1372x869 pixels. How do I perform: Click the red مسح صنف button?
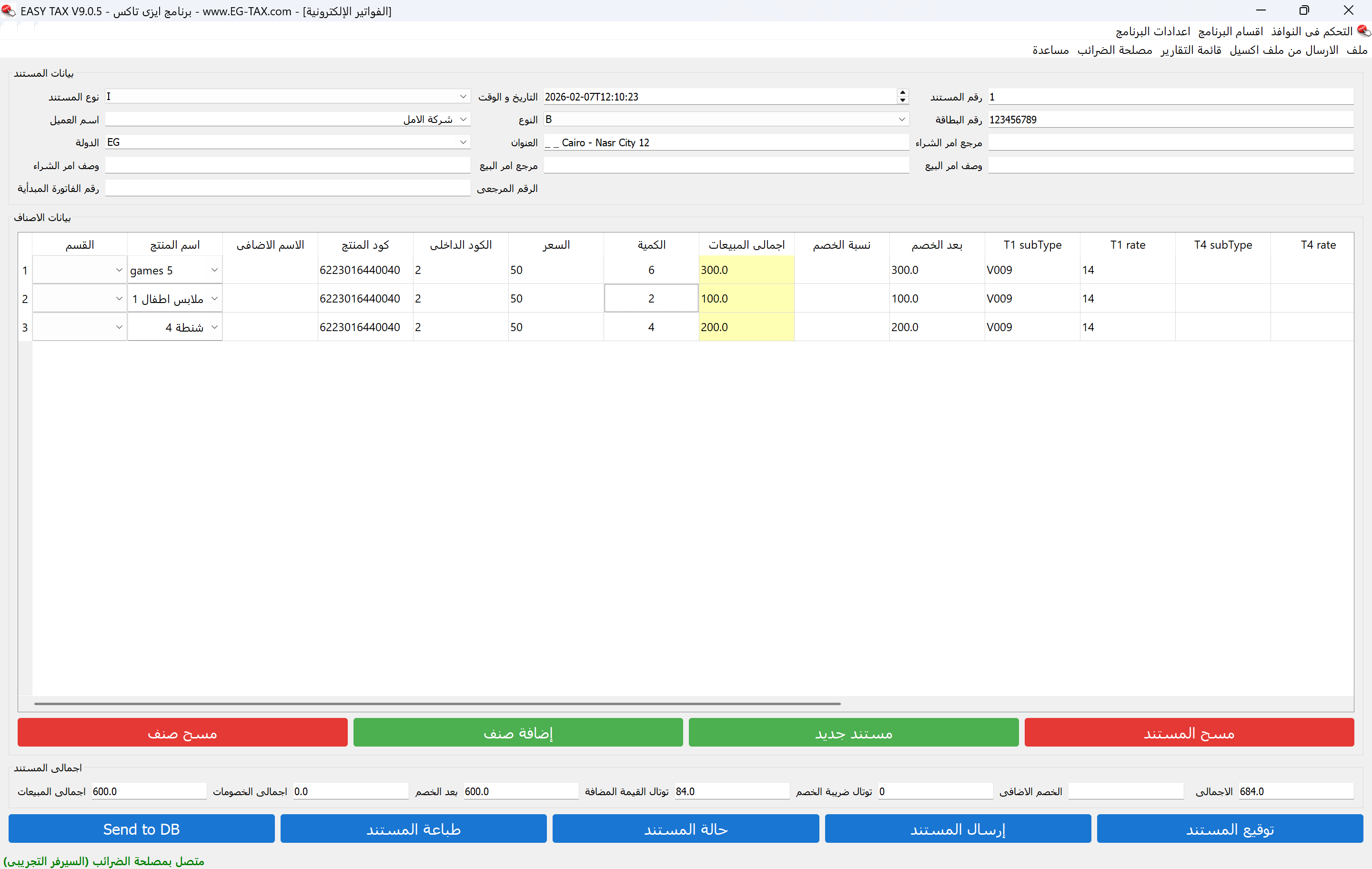[182, 733]
